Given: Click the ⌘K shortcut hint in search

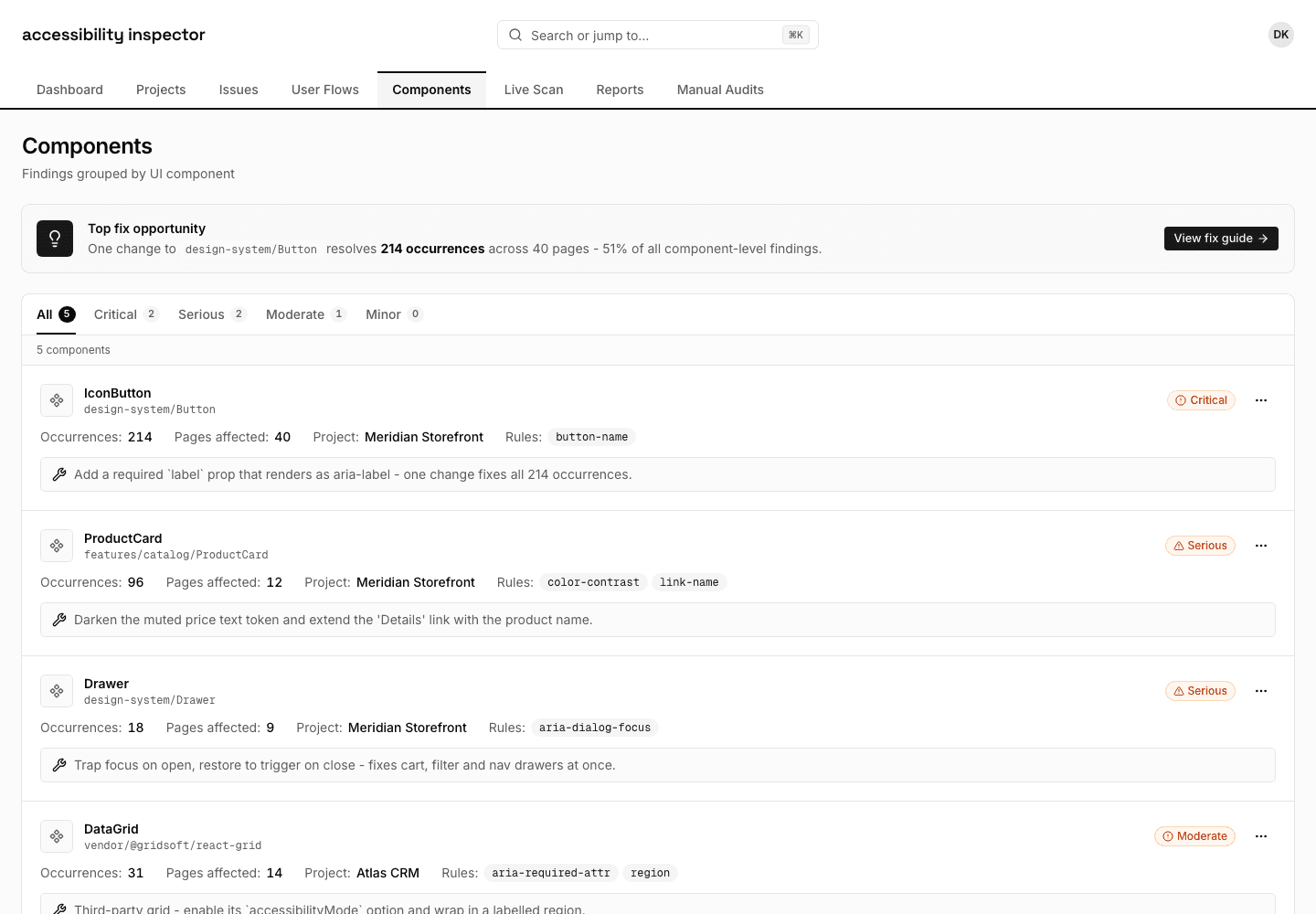Looking at the screenshot, I should [x=796, y=35].
